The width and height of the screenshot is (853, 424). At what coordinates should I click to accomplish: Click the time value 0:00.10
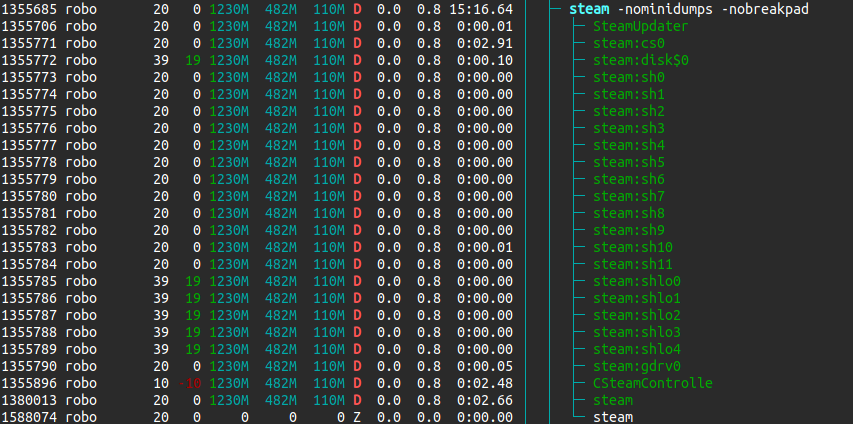point(485,60)
